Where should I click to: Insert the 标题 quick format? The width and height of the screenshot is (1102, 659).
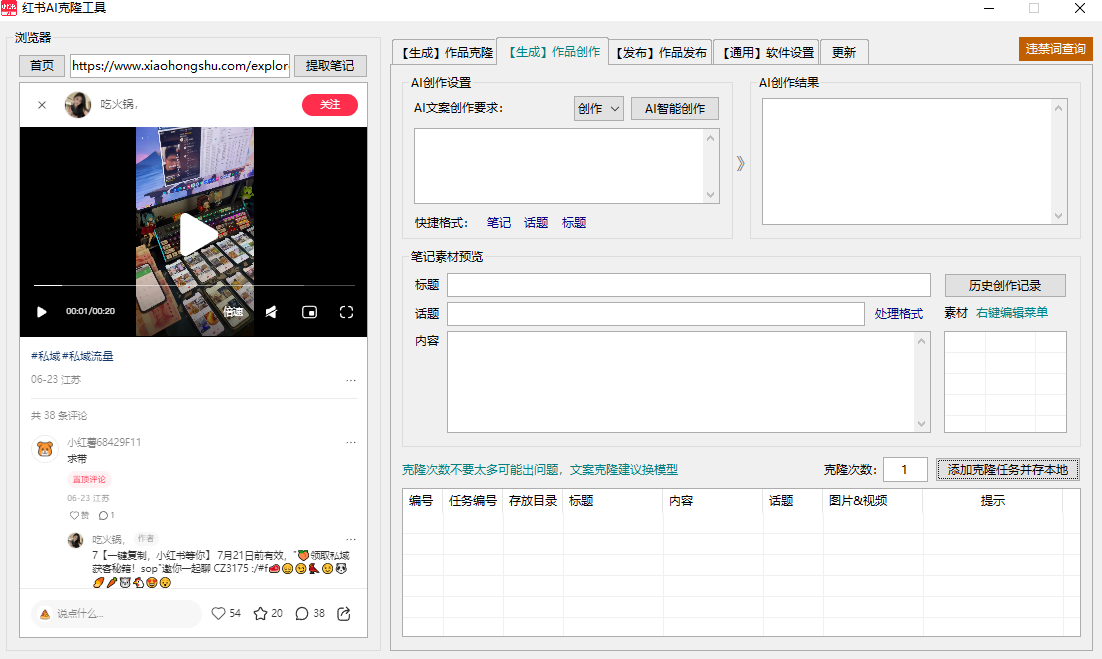tap(574, 223)
